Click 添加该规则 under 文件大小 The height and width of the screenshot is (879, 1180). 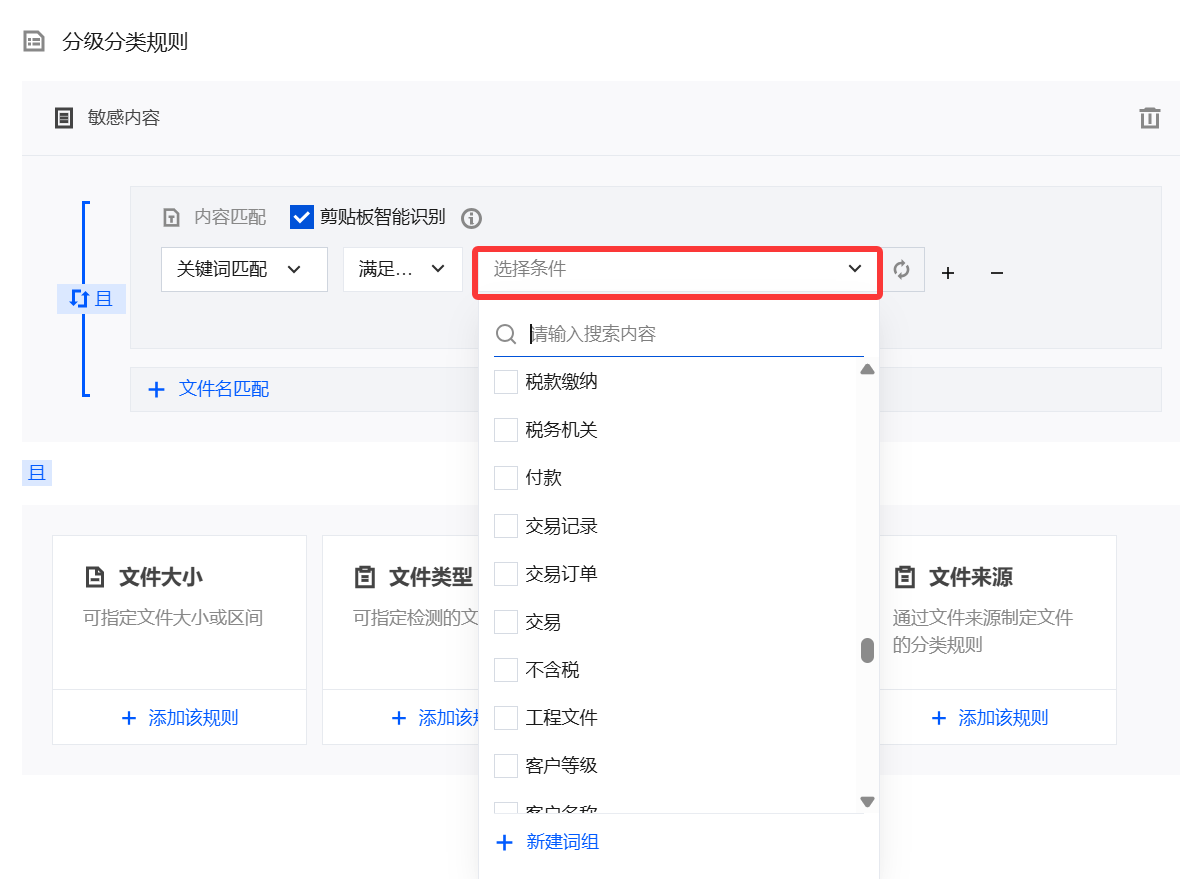pyautogui.click(x=180, y=718)
